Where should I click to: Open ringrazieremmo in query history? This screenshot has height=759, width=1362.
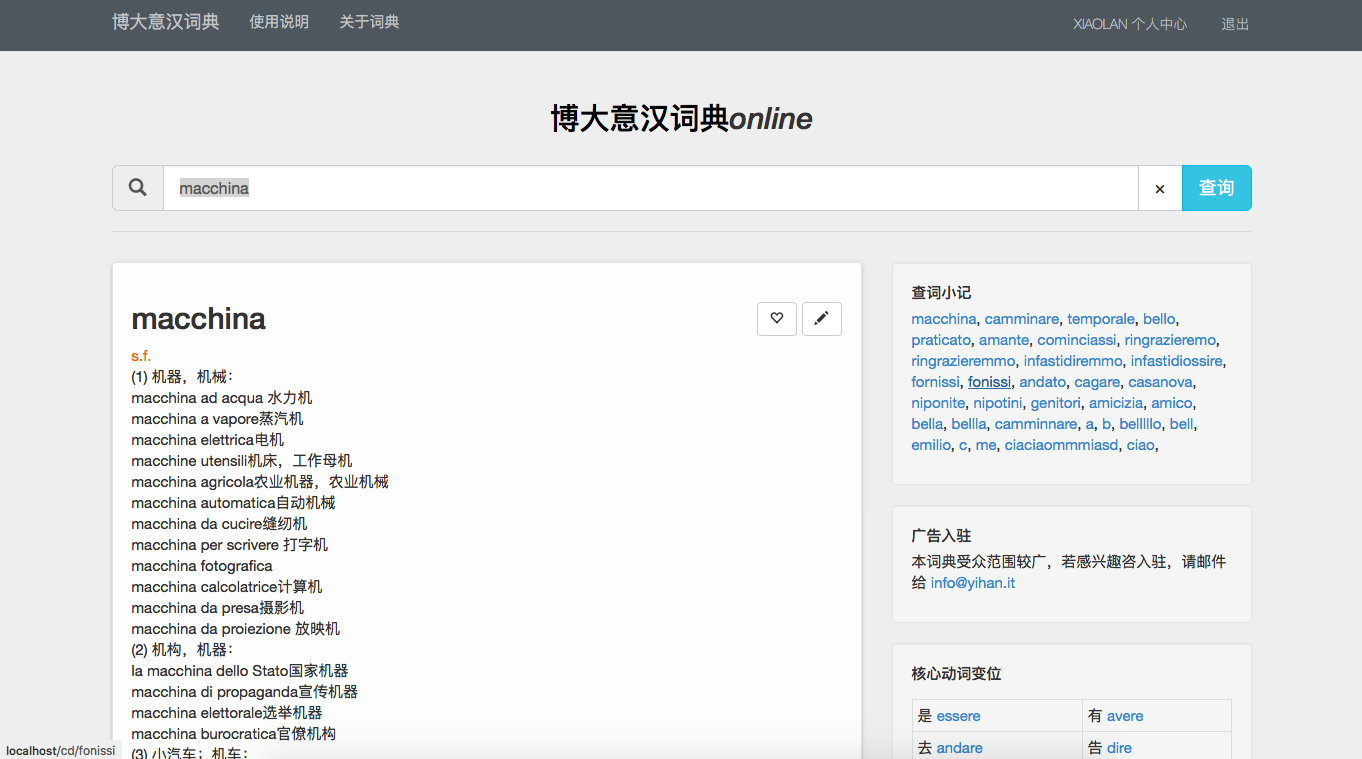(963, 361)
